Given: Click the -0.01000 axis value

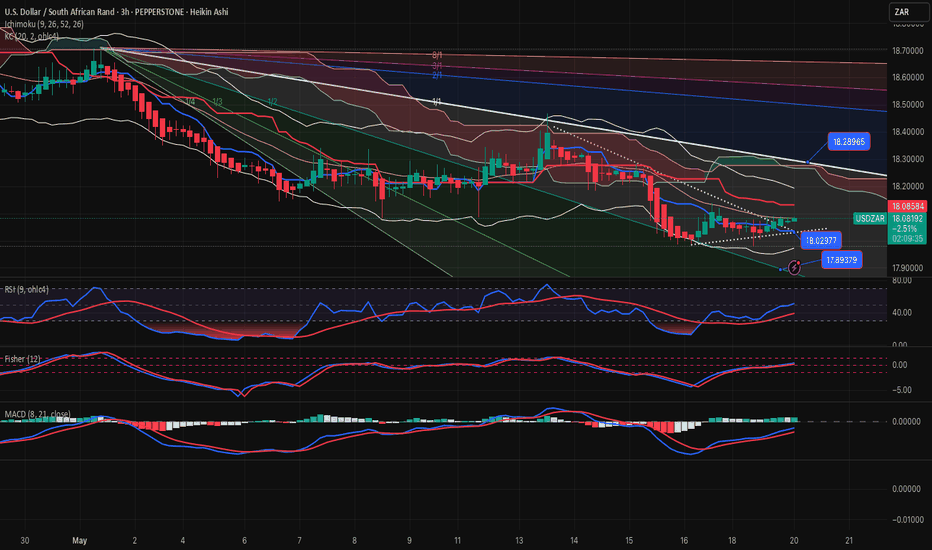Looking at the screenshot, I should [908, 520].
